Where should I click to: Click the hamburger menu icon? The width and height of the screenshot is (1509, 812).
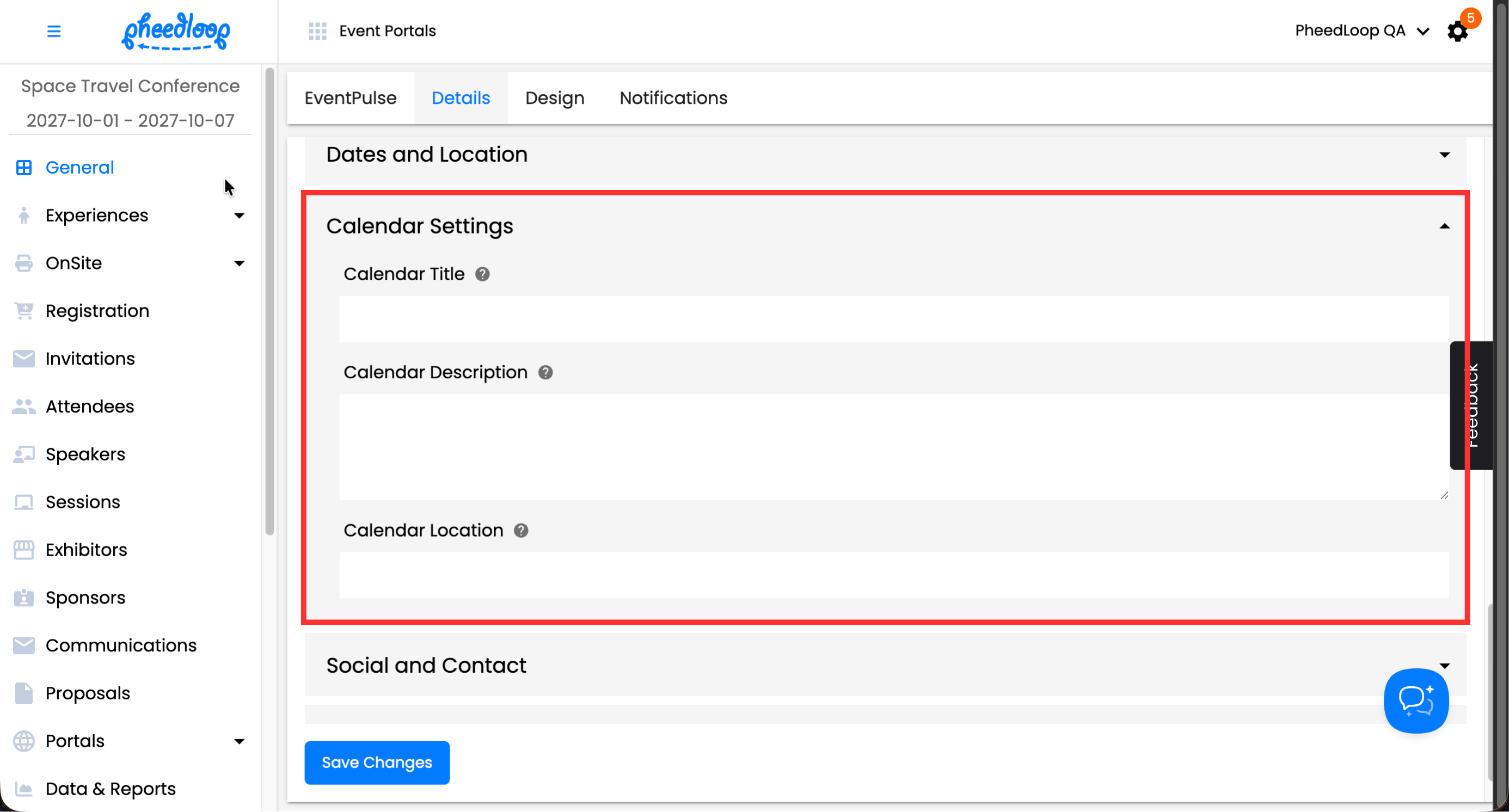point(53,31)
